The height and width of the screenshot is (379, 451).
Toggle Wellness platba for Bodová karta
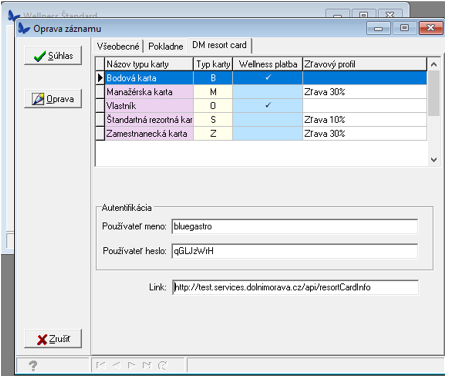(x=268, y=78)
